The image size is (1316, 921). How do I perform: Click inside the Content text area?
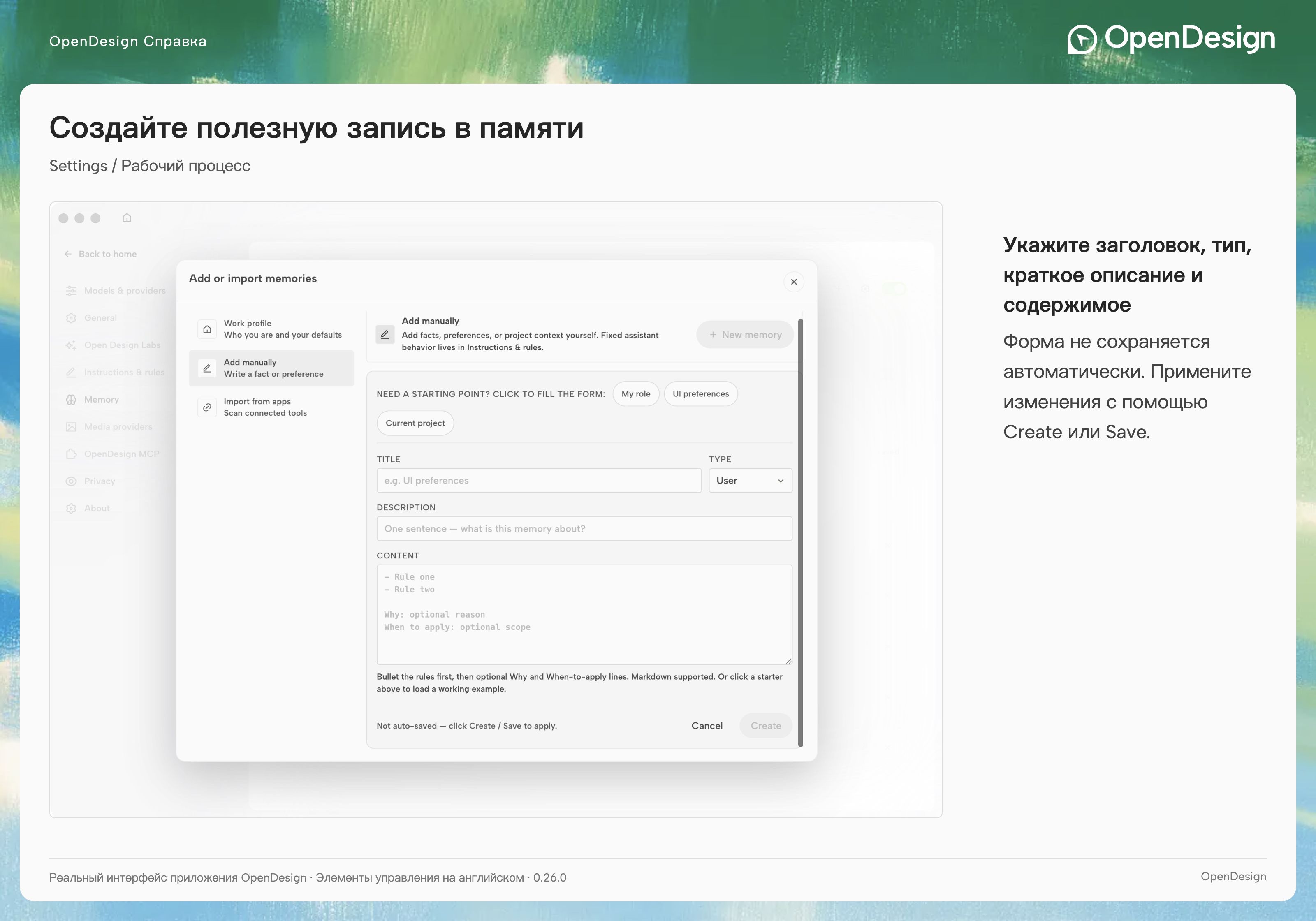click(x=584, y=614)
